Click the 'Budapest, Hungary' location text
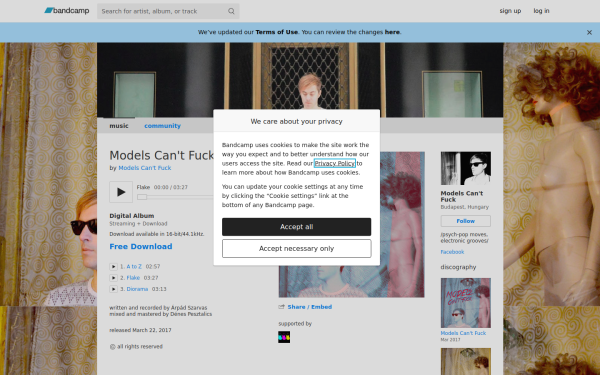The height and width of the screenshot is (375, 600). coord(465,207)
